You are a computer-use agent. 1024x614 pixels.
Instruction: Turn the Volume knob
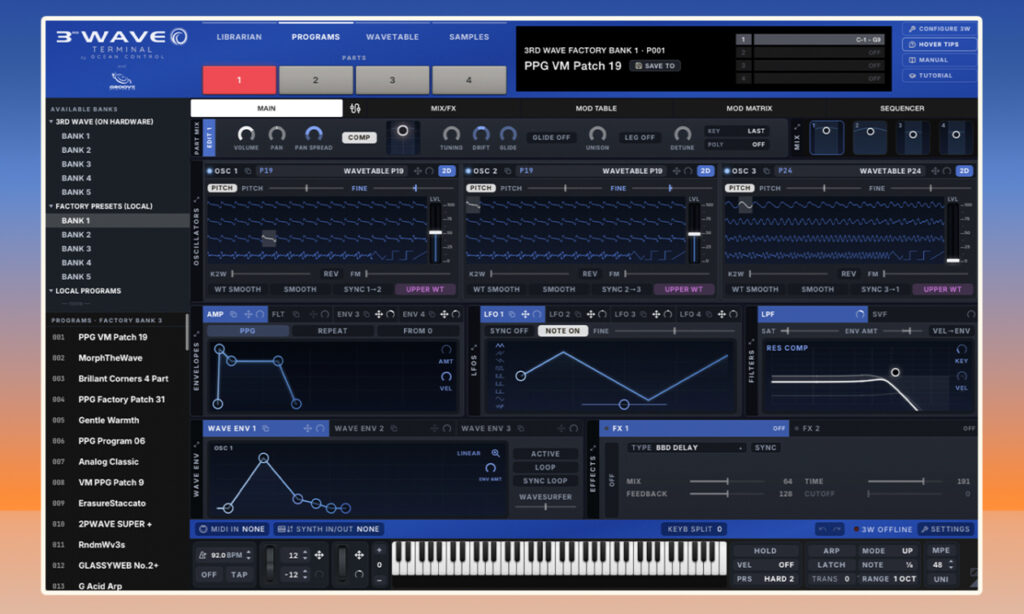pos(246,134)
